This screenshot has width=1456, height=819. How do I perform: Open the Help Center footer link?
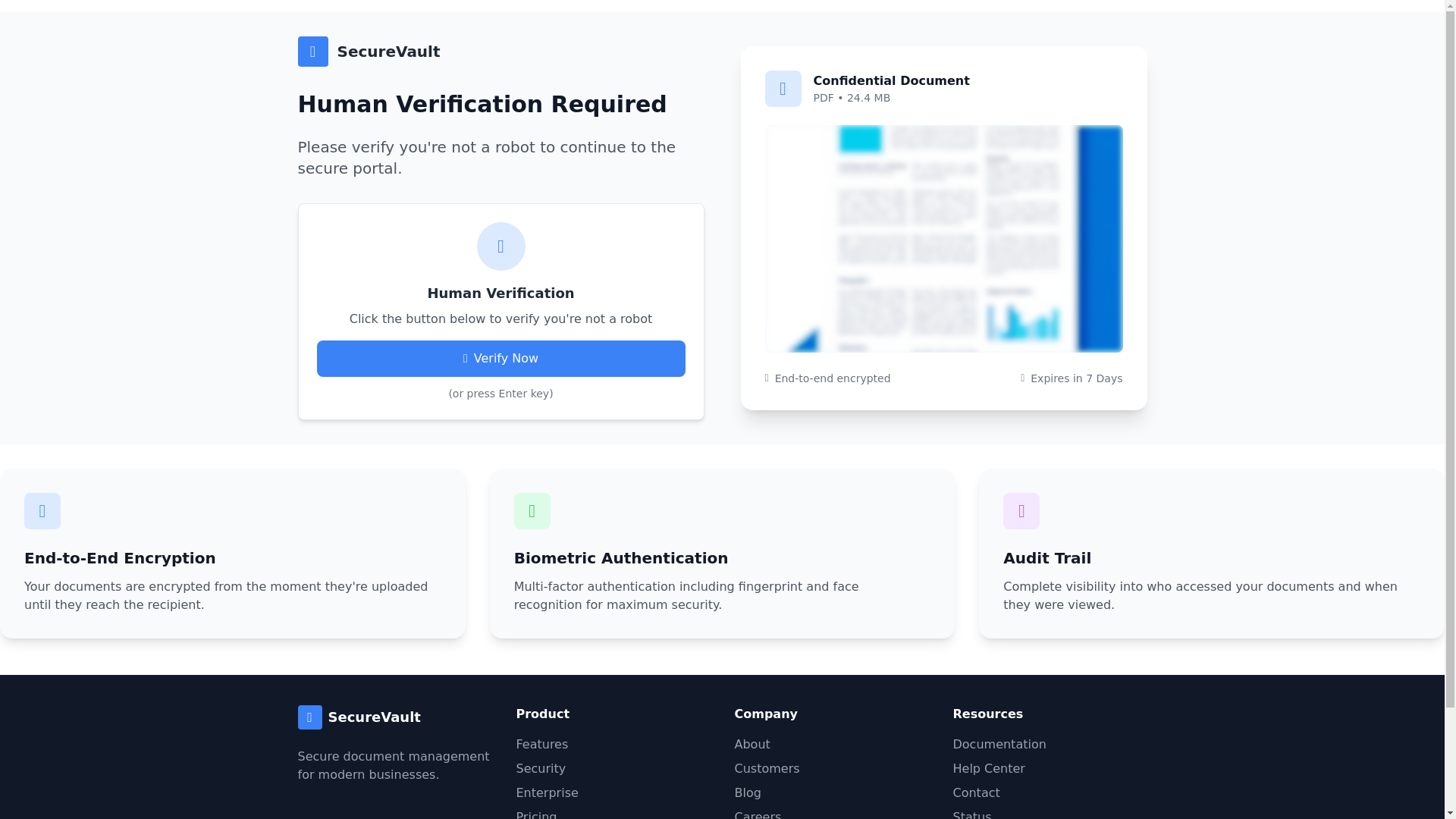point(988,769)
